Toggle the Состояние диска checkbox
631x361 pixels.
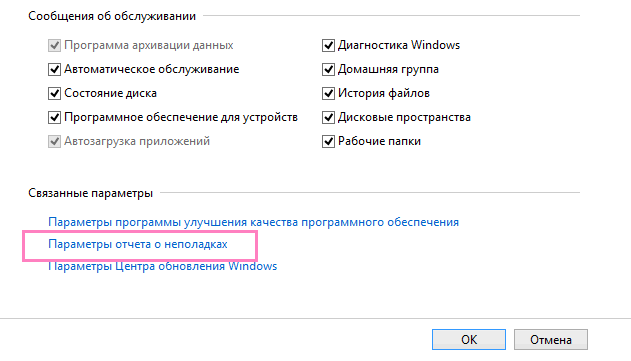click(54, 93)
